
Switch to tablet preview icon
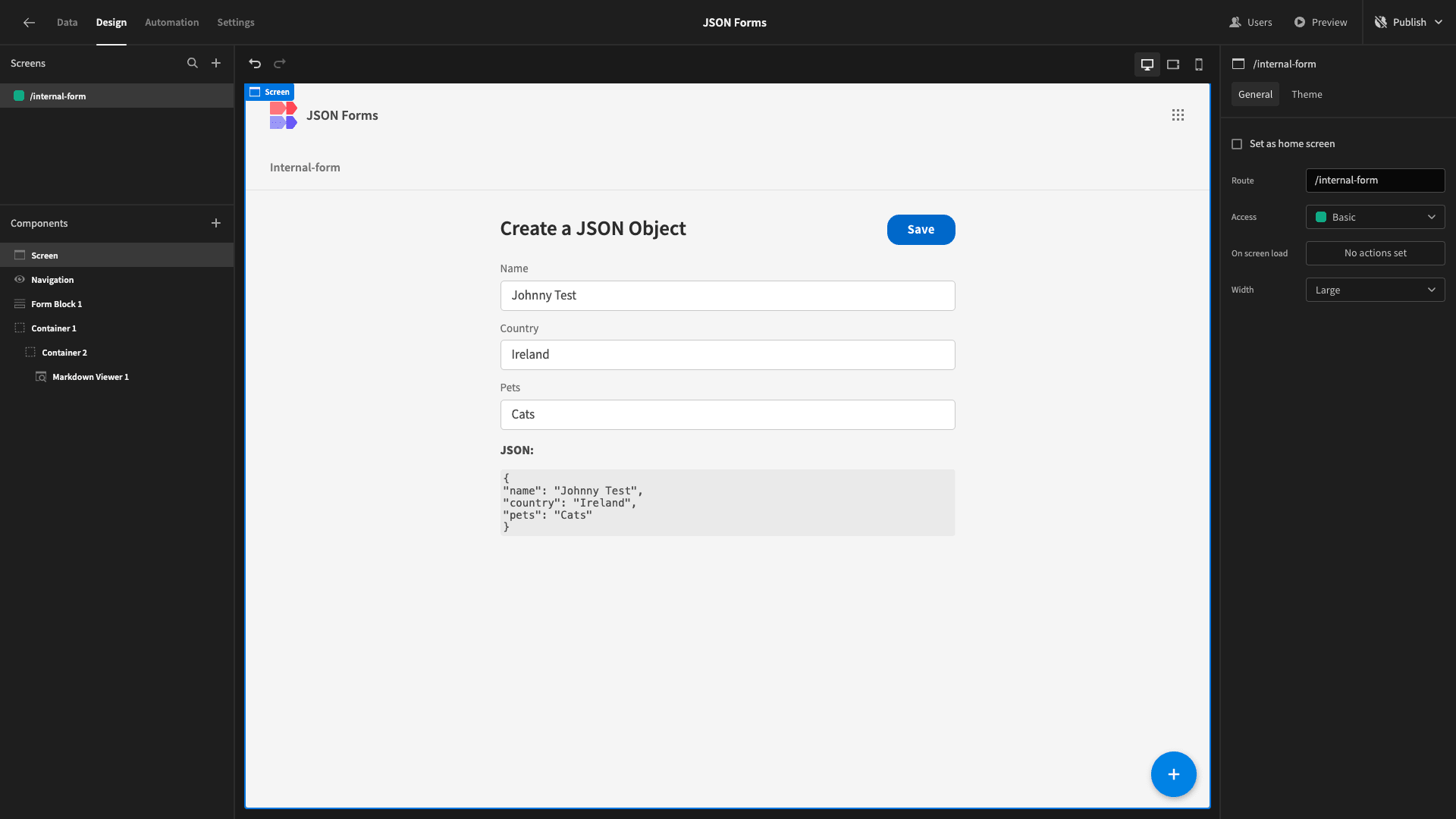[x=1173, y=64]
